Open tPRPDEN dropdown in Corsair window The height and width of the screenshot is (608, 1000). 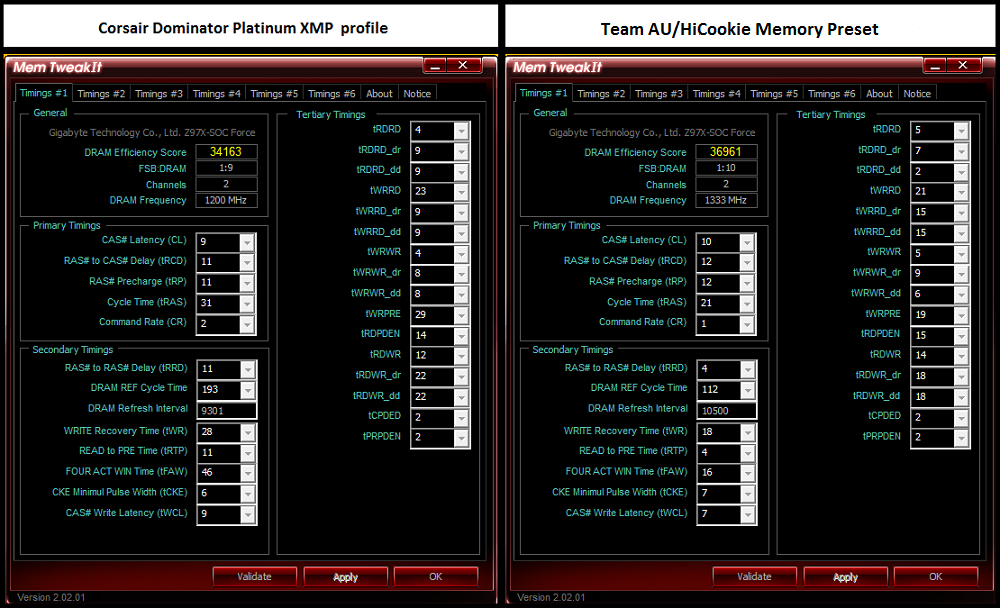[461, 438]
